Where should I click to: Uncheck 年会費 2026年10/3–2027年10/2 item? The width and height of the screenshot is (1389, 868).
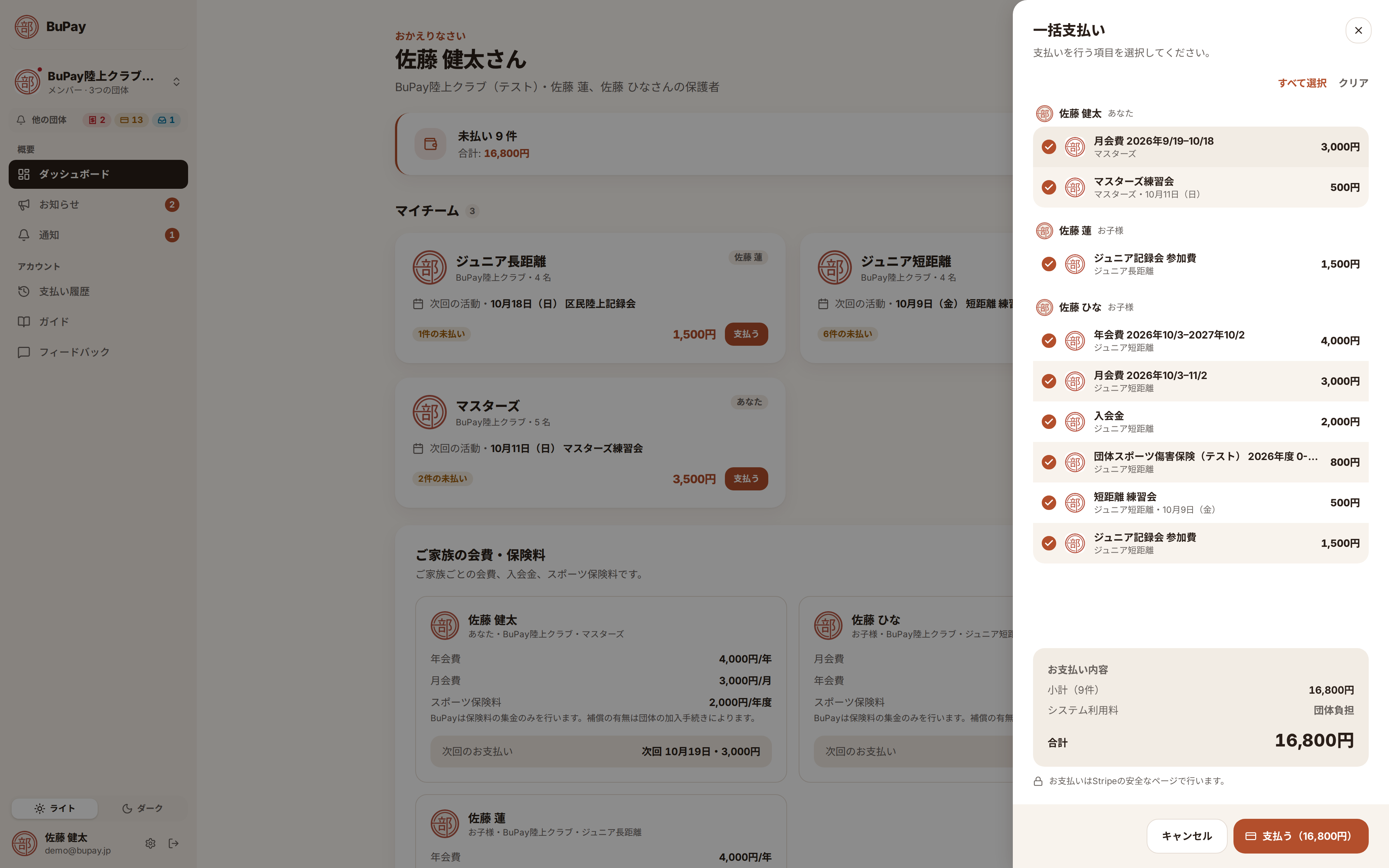click(1049, 341)
